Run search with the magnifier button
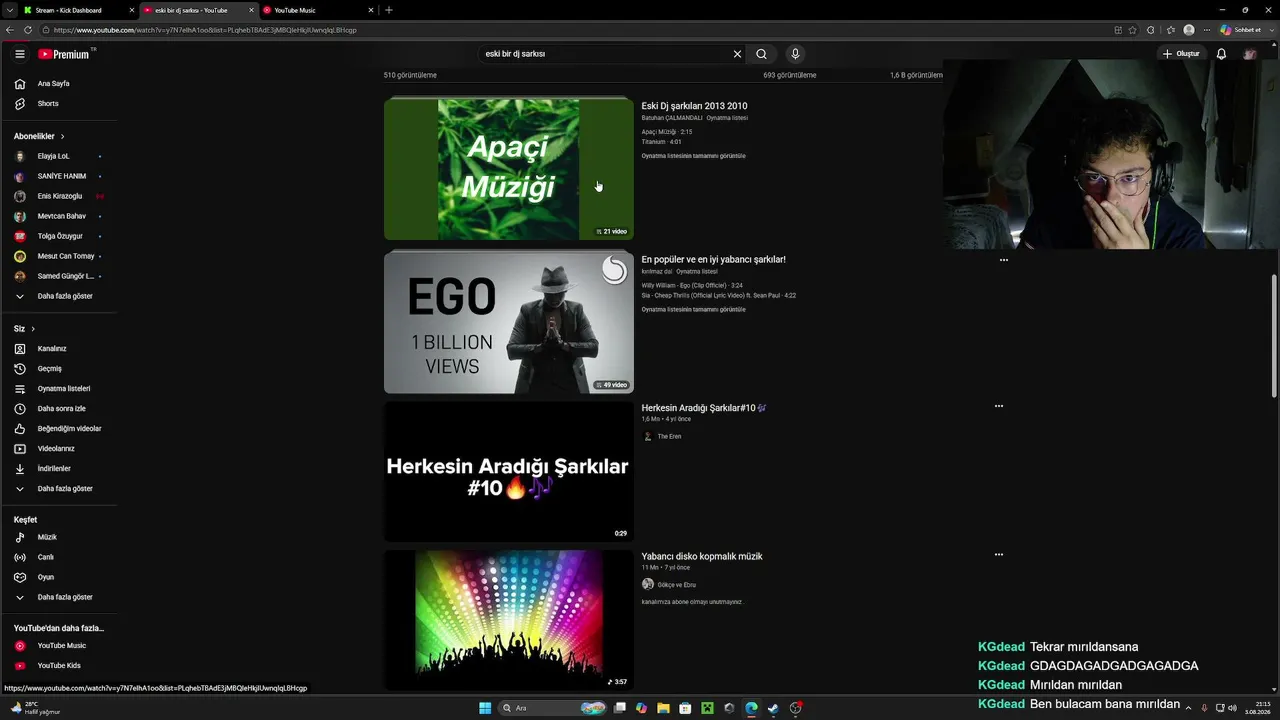Image resolution: width=1280 pixels, height=720 pixels. coord(761,54)
